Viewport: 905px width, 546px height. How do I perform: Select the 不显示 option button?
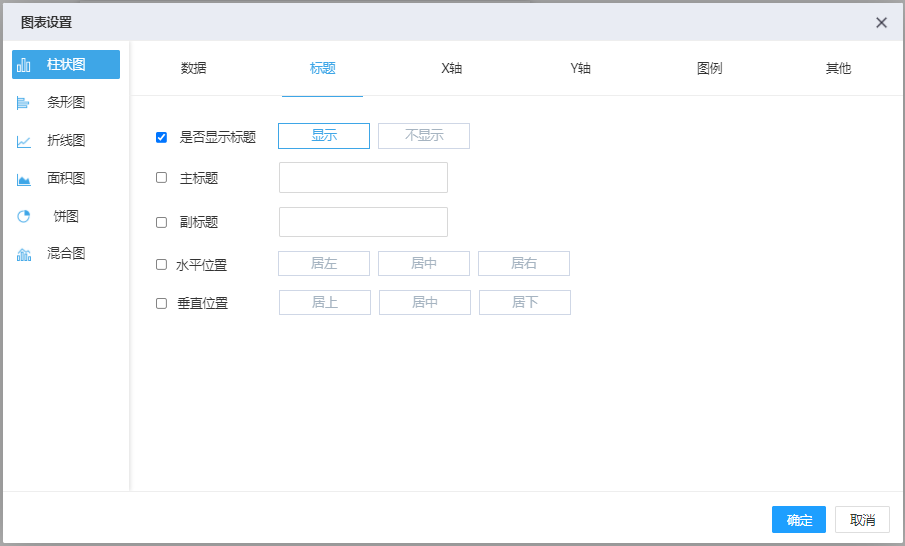pyautogui.click(x=424, y=136)
